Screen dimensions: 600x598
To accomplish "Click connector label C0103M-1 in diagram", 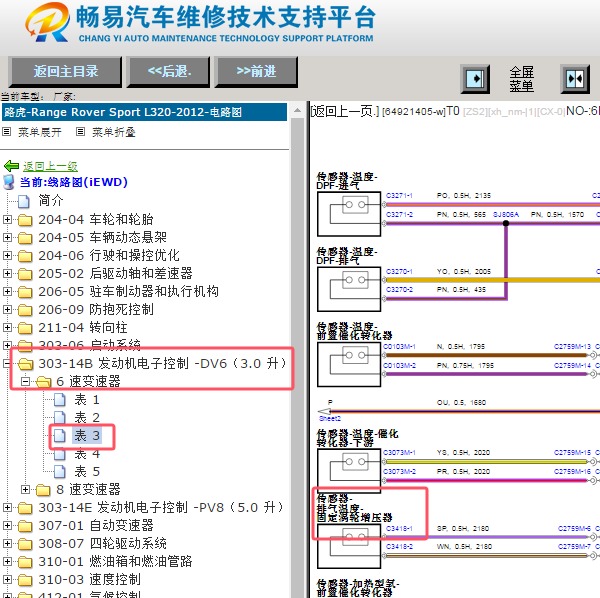I will (399, 347).
